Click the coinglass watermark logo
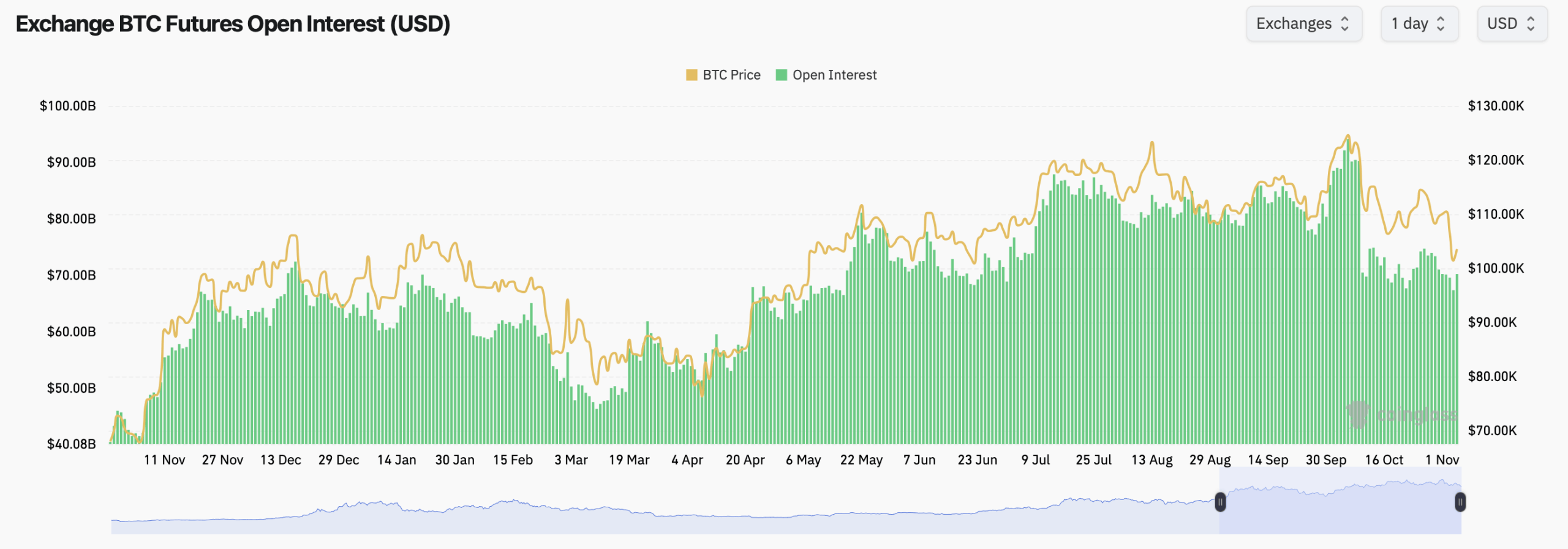Image resolution: width=1568 pixels, height=549 pixels. [x=1359, y=414]
